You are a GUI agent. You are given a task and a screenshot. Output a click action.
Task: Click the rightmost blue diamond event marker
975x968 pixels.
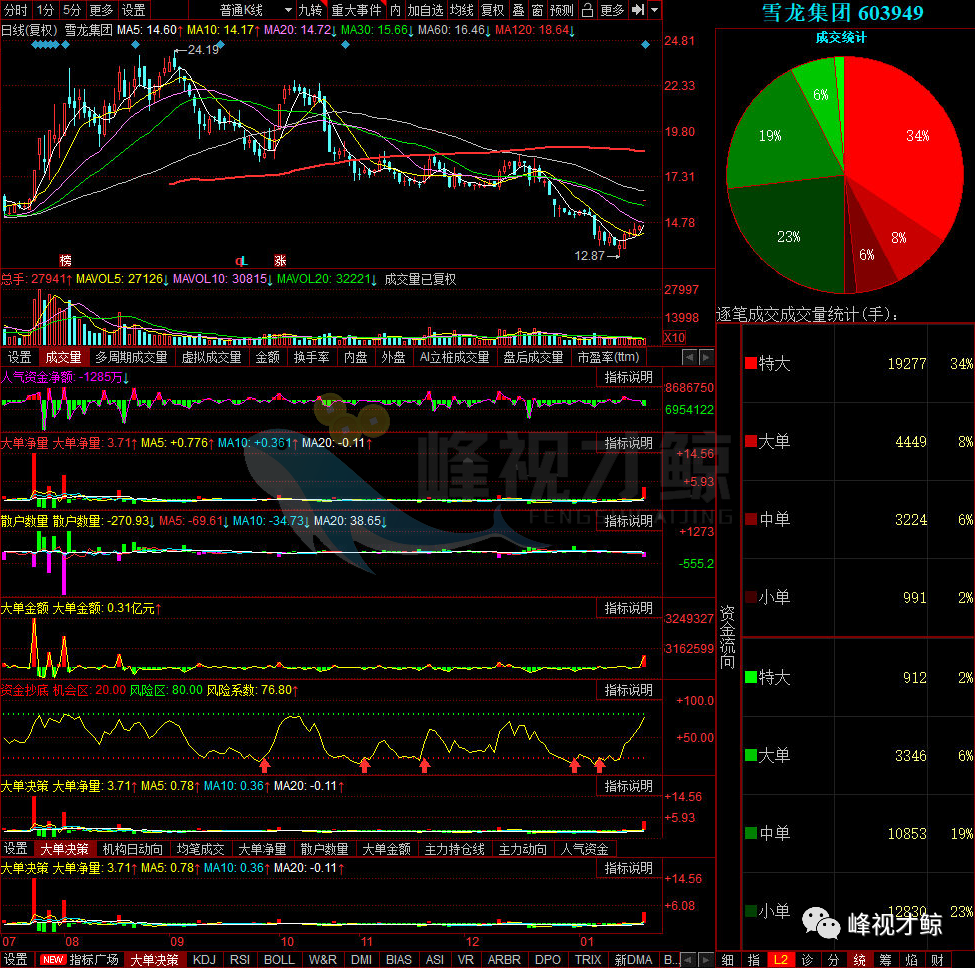(x=645, y=45)
